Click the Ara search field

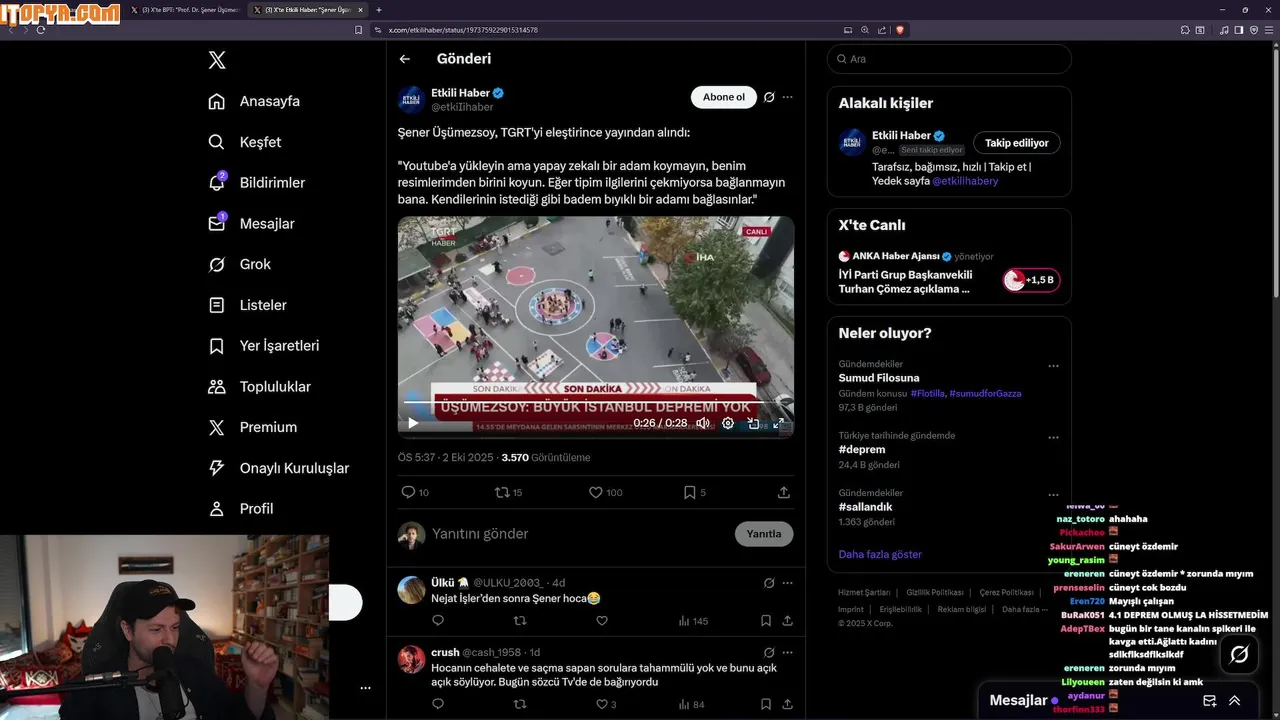[949, 59]
